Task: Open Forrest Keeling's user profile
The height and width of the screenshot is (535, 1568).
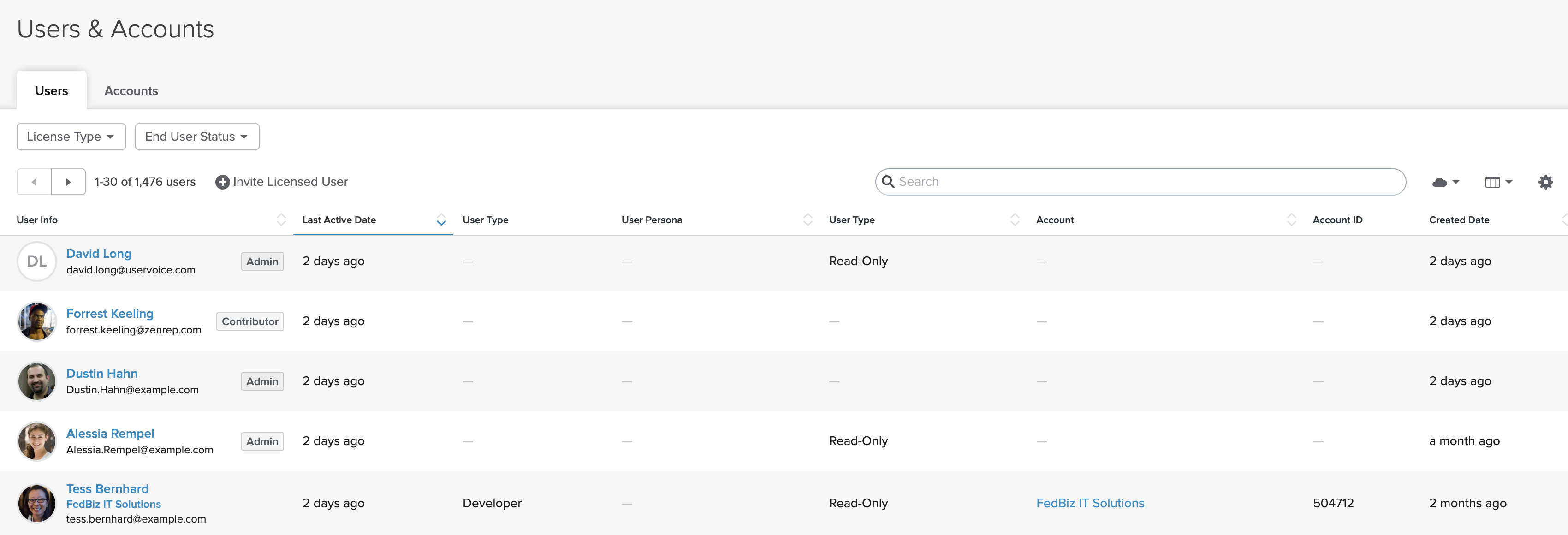Action: 110,314
